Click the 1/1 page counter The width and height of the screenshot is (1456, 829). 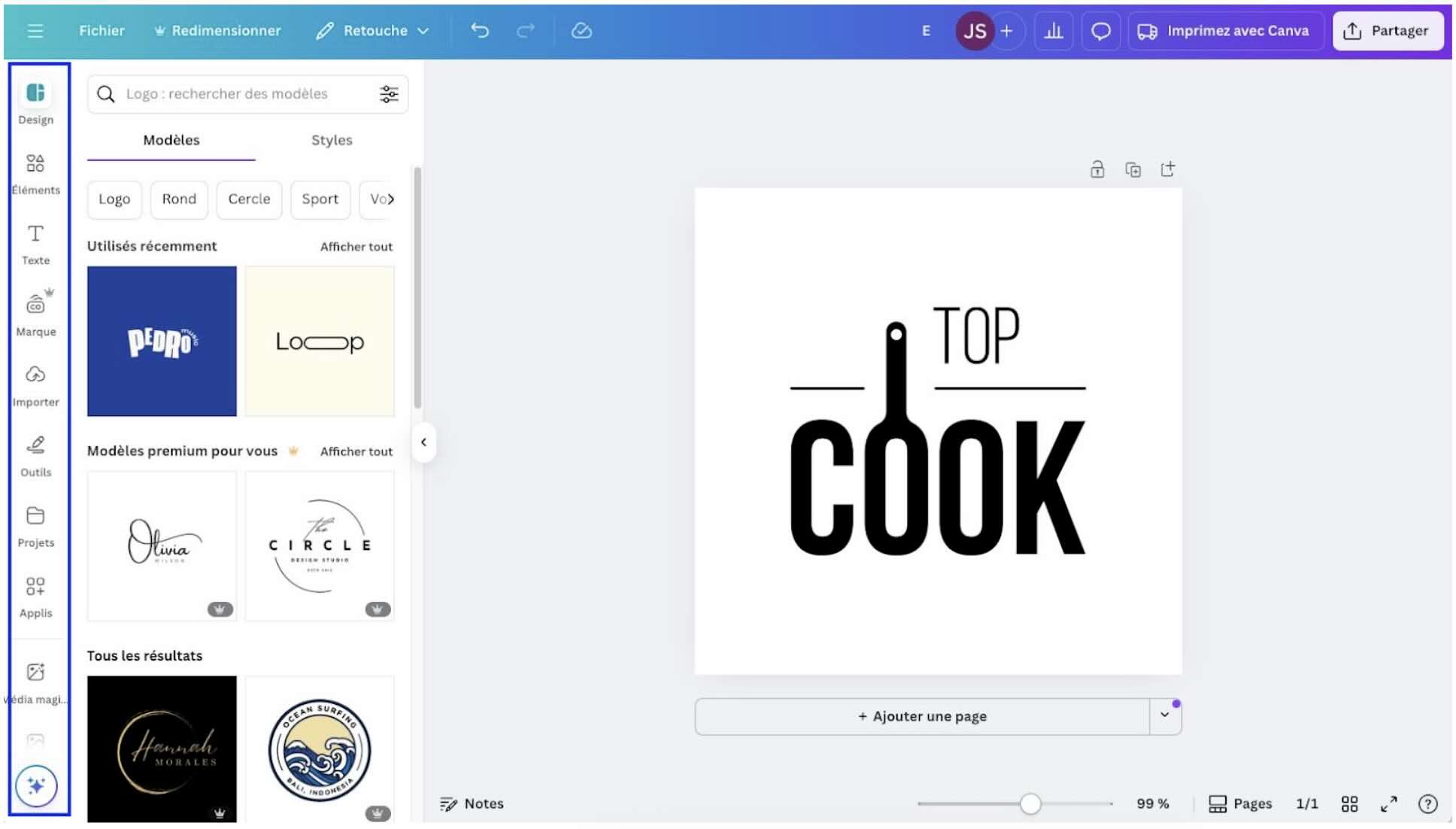pos(1307,804)
